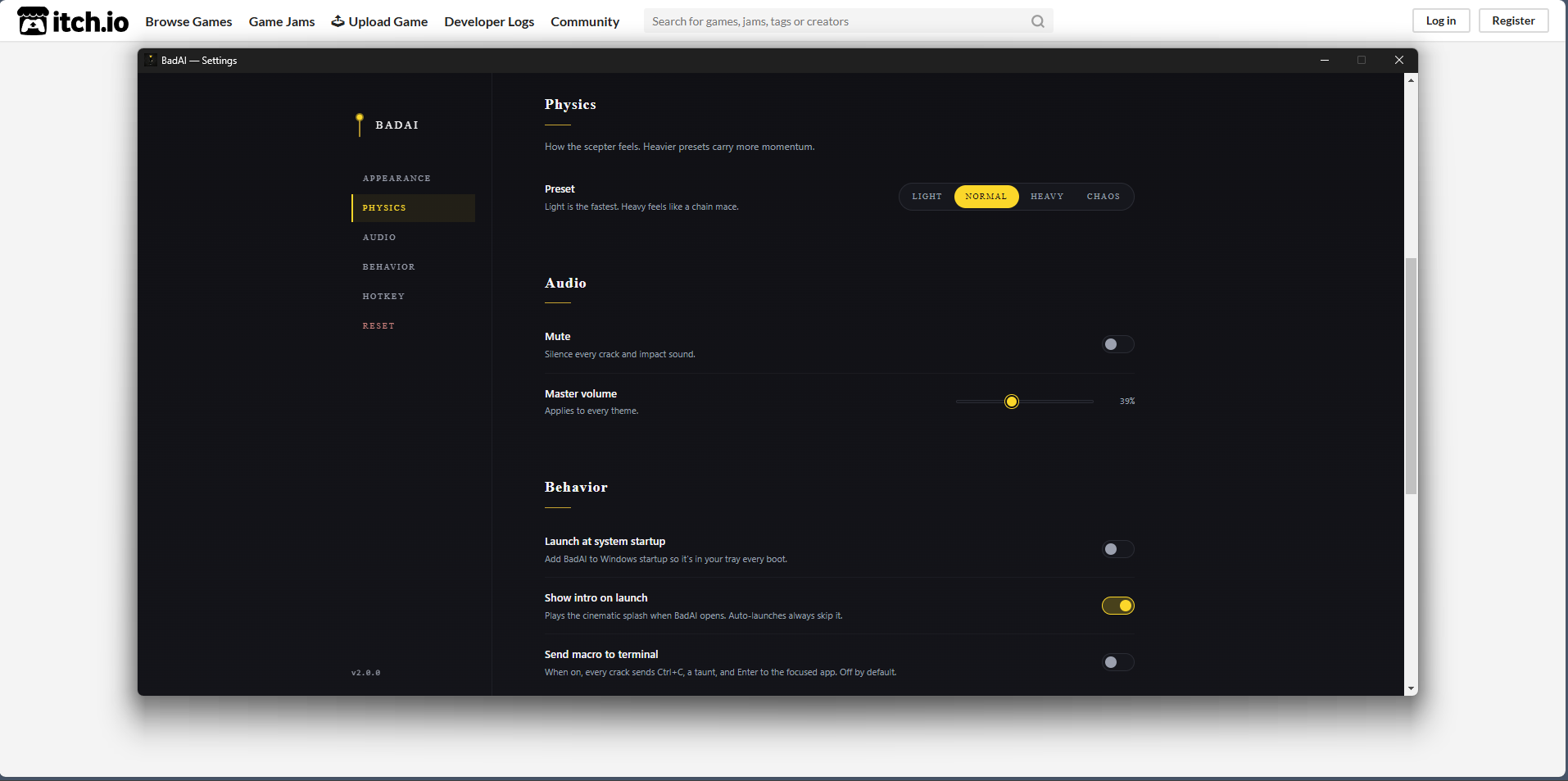Turn on Send macro to terminal
This screenshot has height=781, width=1568.
tap(1117, 662)
